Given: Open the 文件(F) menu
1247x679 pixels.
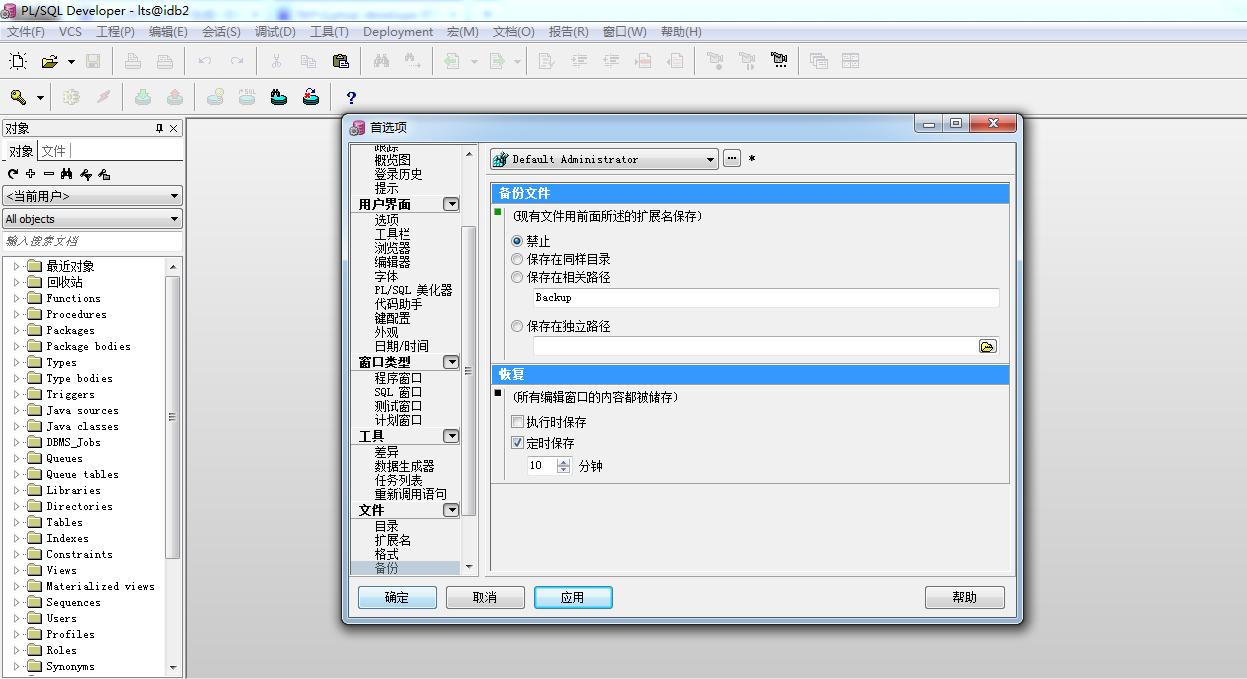Looking at the screenshot, I should point(25,32).
